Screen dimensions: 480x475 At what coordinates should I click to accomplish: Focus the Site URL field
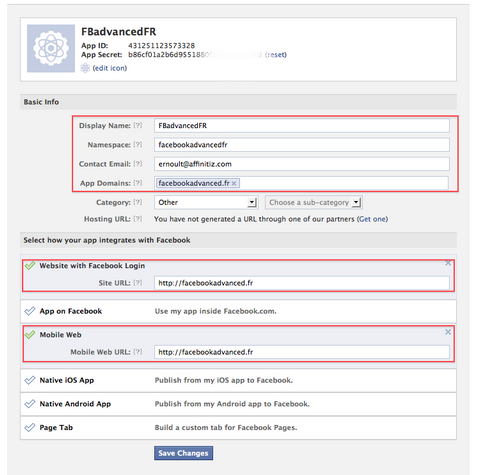click(x=302, y=283)
